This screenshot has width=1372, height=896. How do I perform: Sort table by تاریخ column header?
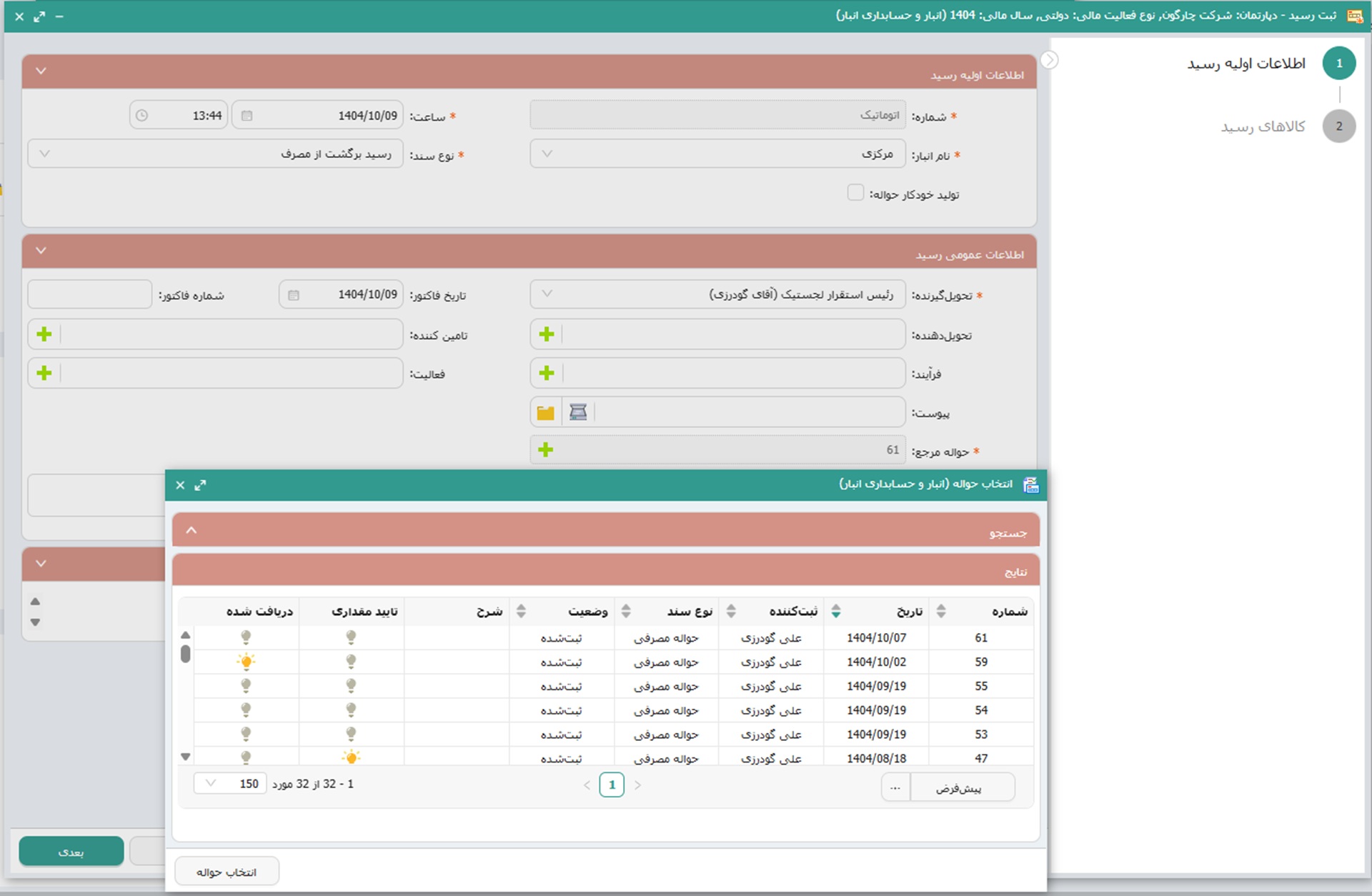(x=909, y=612)
